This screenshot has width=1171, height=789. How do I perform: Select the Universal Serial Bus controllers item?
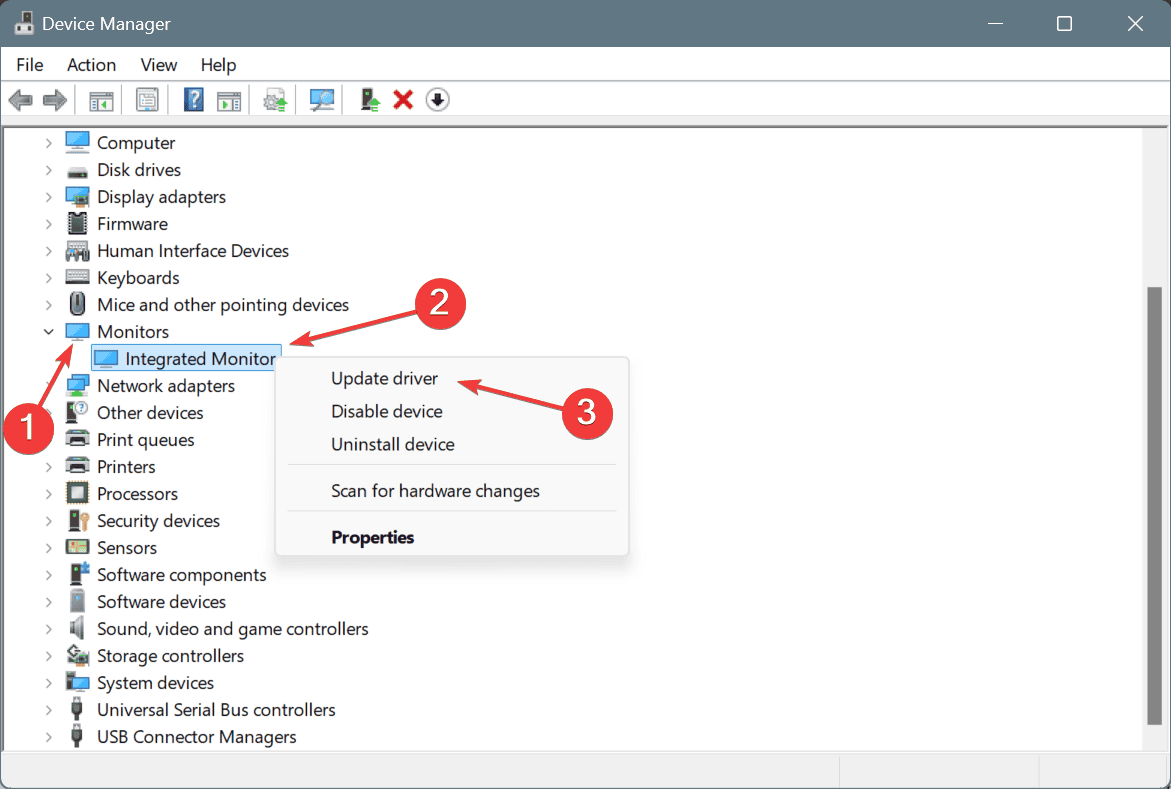(x=216, y=710)
